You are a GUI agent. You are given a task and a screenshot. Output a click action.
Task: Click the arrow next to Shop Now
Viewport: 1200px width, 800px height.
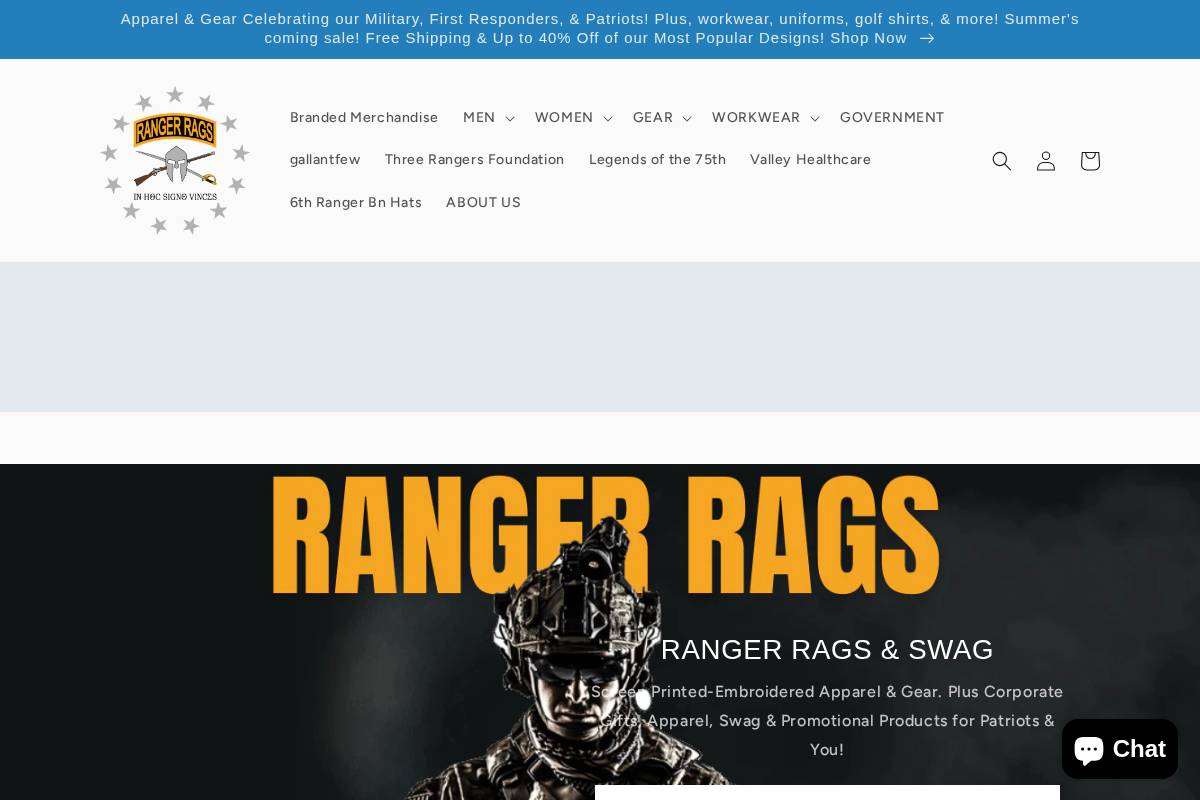(x=926, y=38)
